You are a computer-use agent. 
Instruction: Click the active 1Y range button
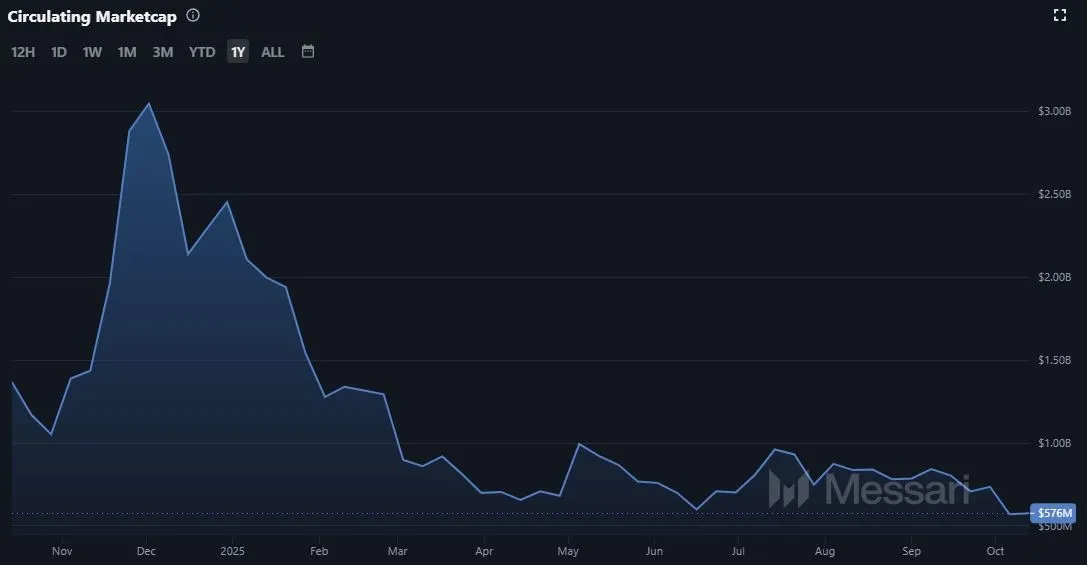[237, 52]
